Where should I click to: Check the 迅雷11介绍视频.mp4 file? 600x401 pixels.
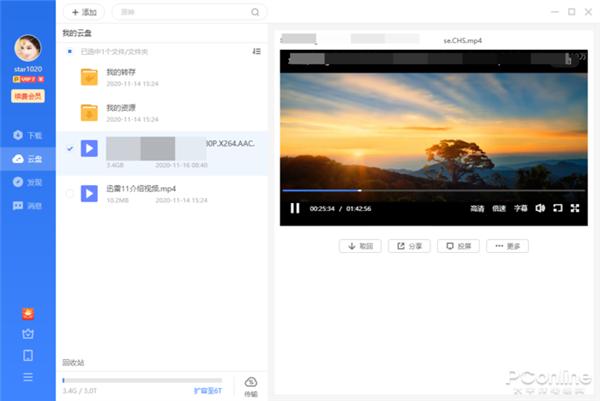click(69, 193)
